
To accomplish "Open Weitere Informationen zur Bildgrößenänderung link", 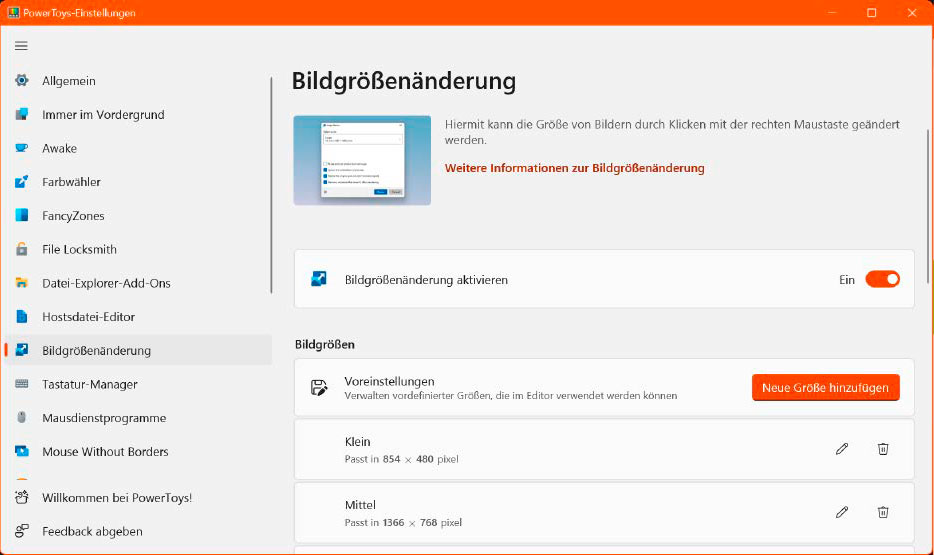I will (574, 168).
